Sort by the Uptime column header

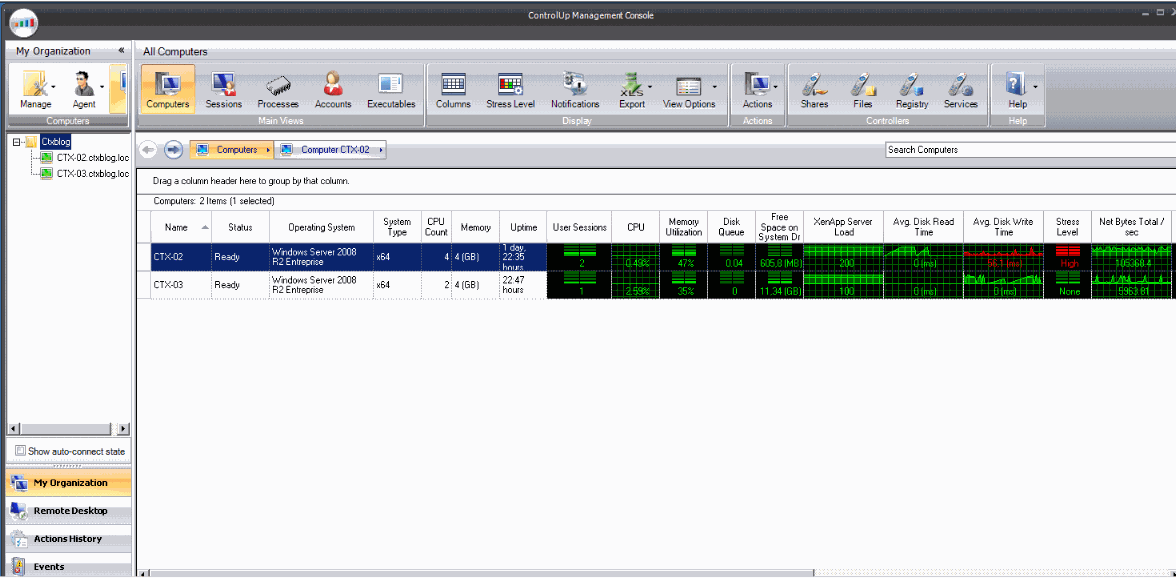coord(524,227)
